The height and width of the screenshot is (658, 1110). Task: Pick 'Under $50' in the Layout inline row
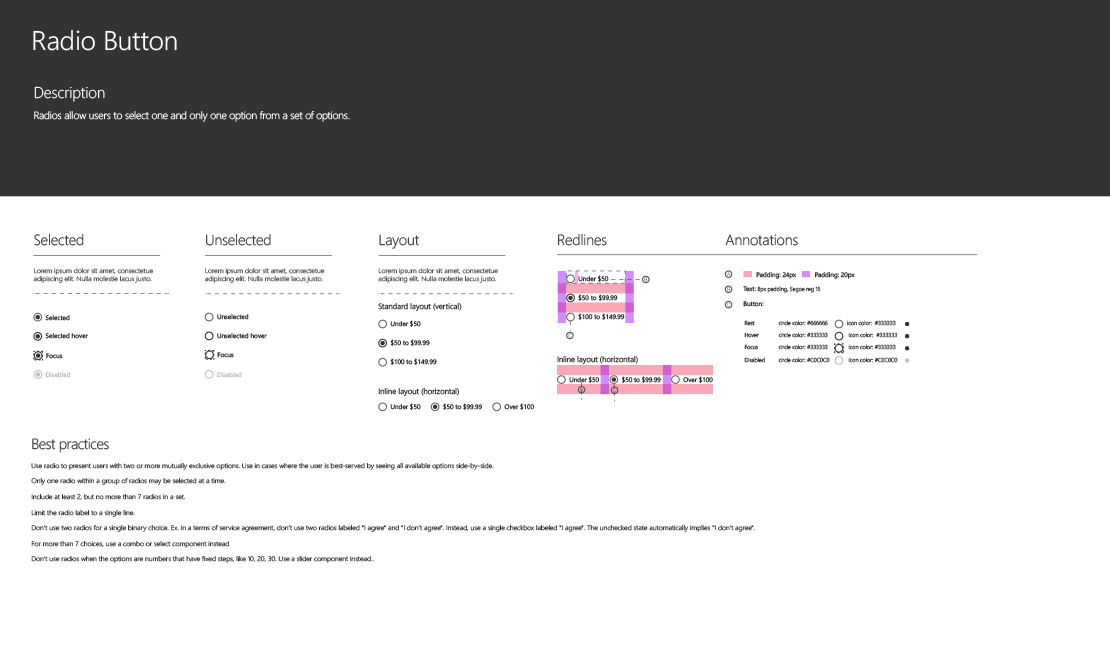(382, 407)
